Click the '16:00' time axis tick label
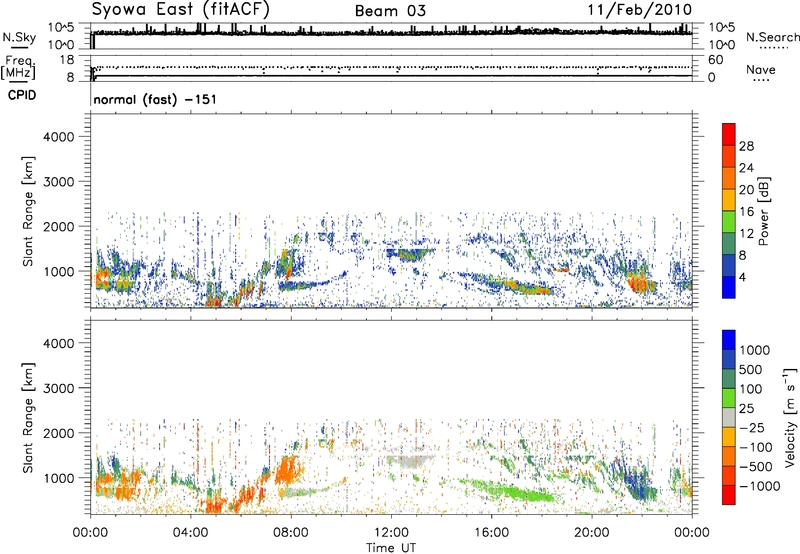Viewport: 800px width, 554px height. (491, 533)
